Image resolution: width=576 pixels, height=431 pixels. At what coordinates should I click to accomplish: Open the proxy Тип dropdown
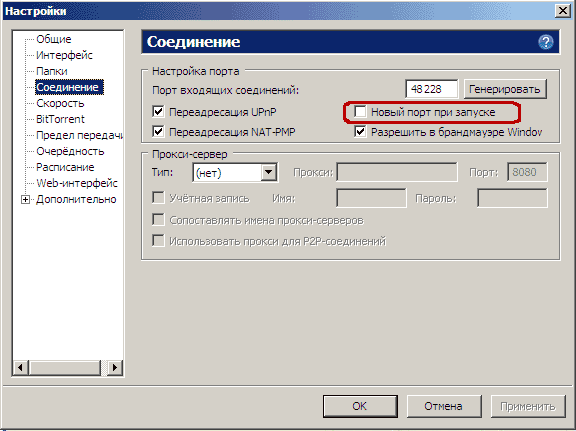tap(269, 172)
